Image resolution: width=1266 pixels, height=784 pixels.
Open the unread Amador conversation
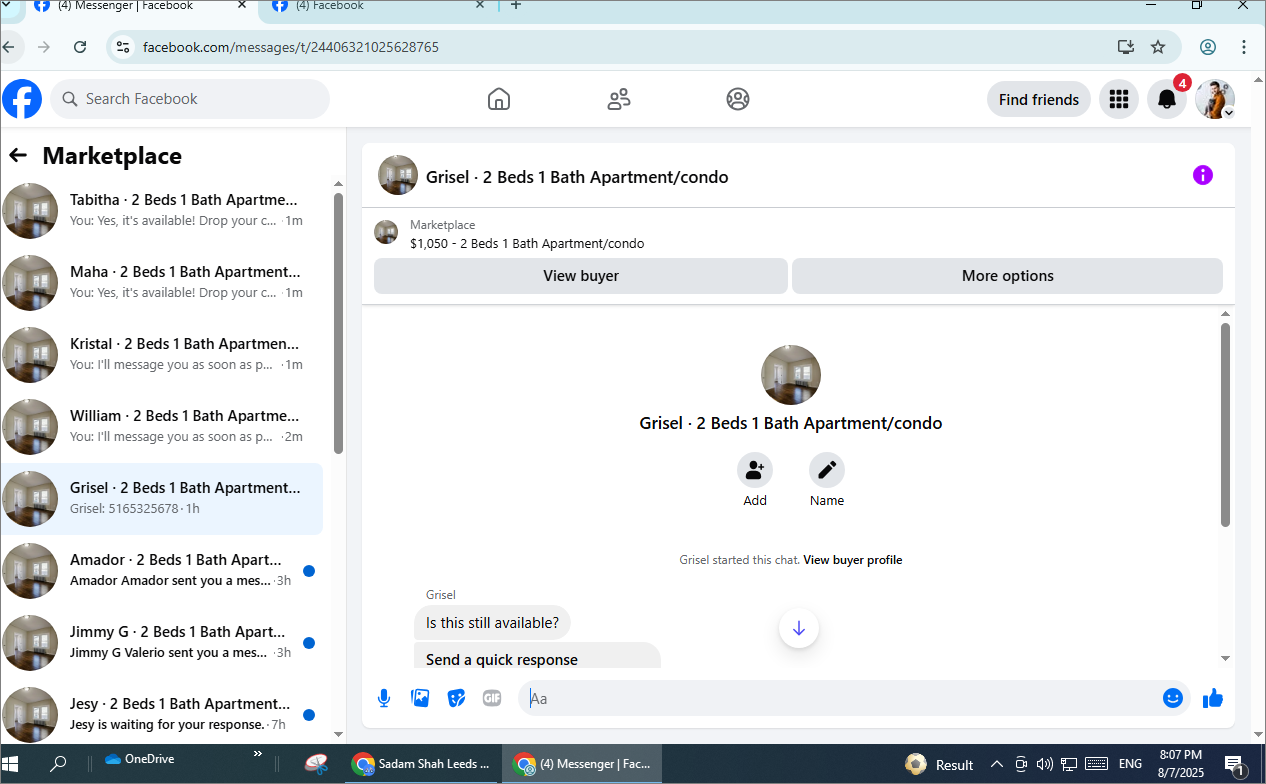point(162,571)
